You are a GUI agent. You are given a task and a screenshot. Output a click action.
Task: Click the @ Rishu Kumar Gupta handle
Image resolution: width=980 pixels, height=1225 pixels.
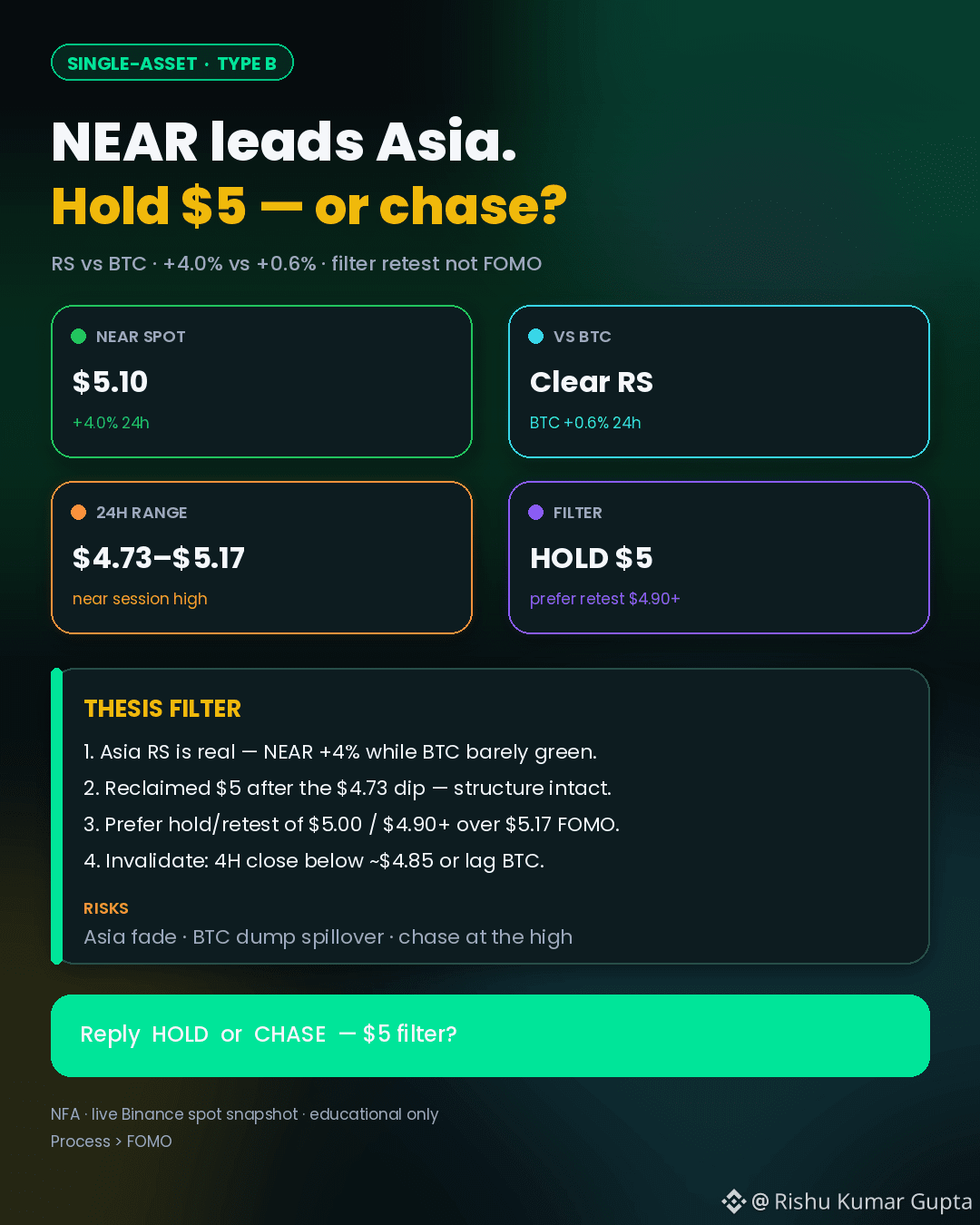tap(862, 1201)
